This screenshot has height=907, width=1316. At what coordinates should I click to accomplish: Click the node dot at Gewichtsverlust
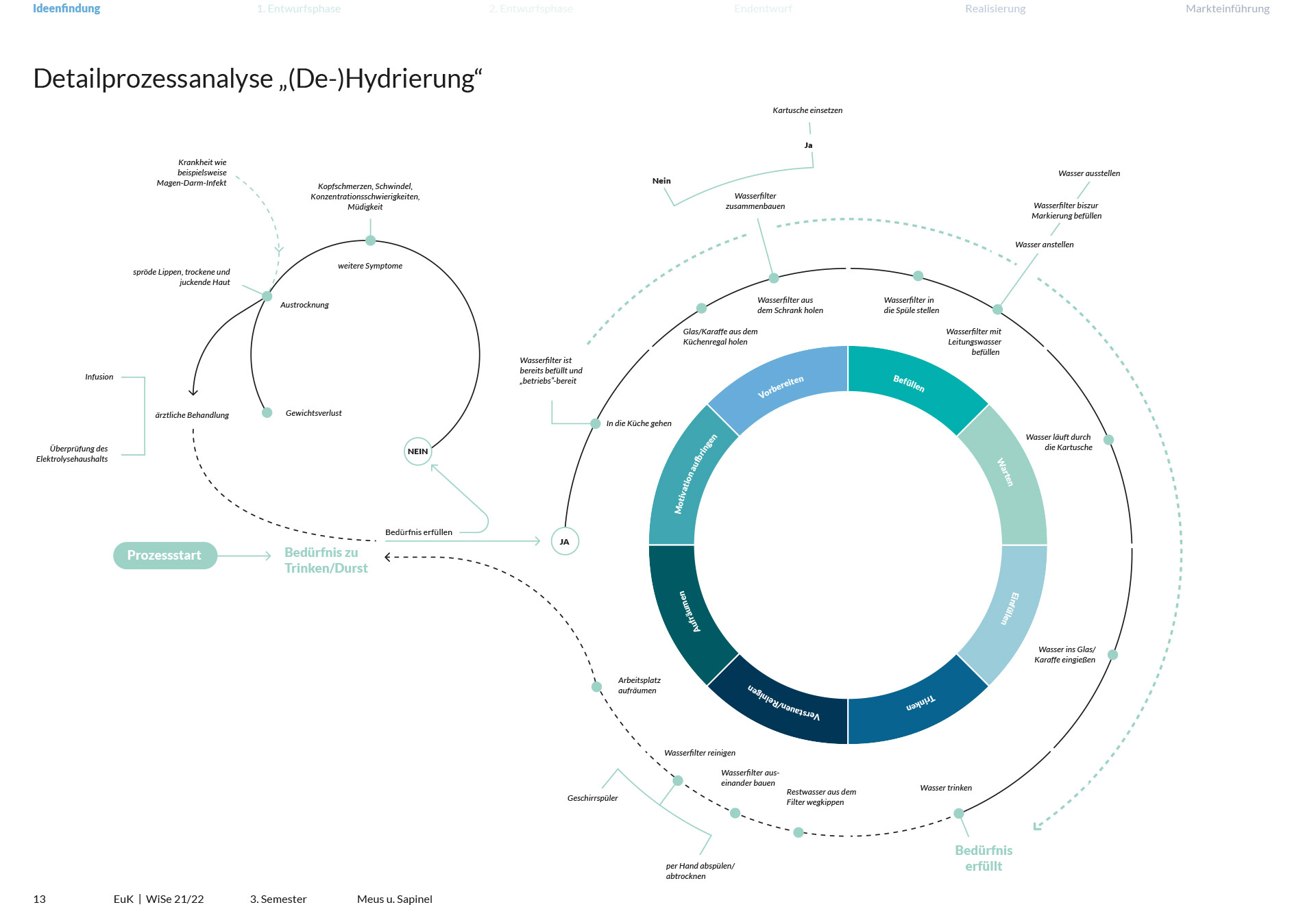click(x=267, y=413)
